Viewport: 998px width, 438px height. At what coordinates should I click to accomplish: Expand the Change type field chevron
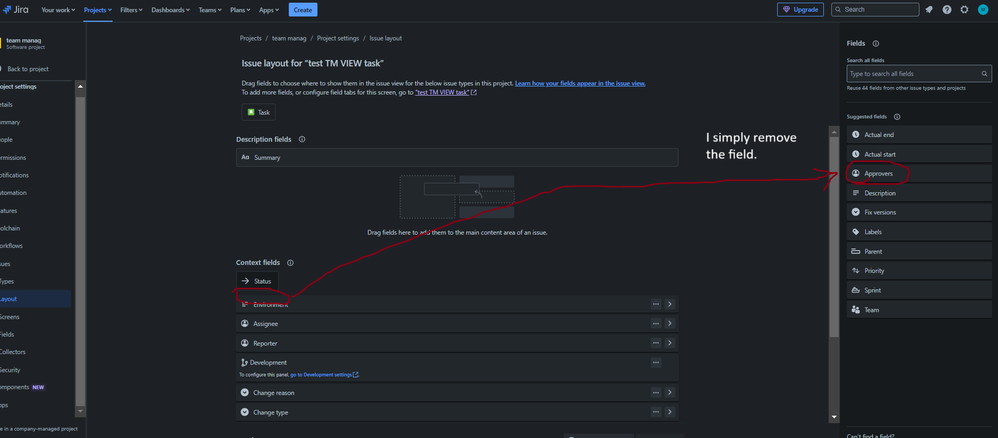(669, 412)
